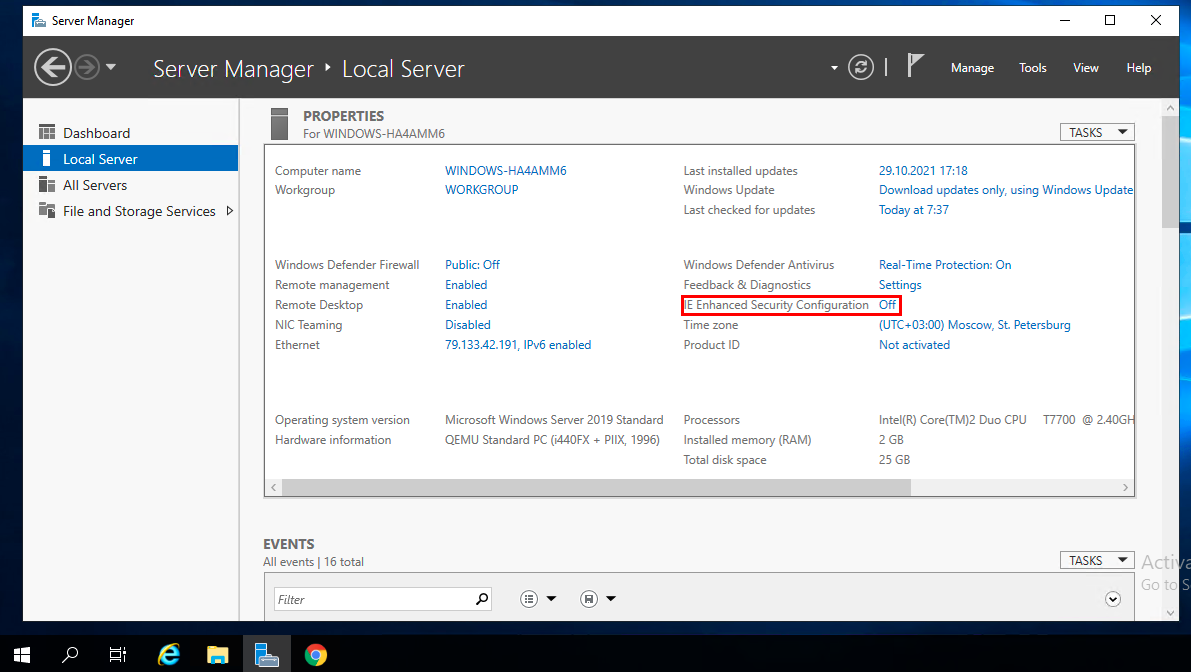Image resolution: width=1191 pixels, height=672 pixels.
Task: Click Server Manager taskbar icon
Action: coord(267,655)
